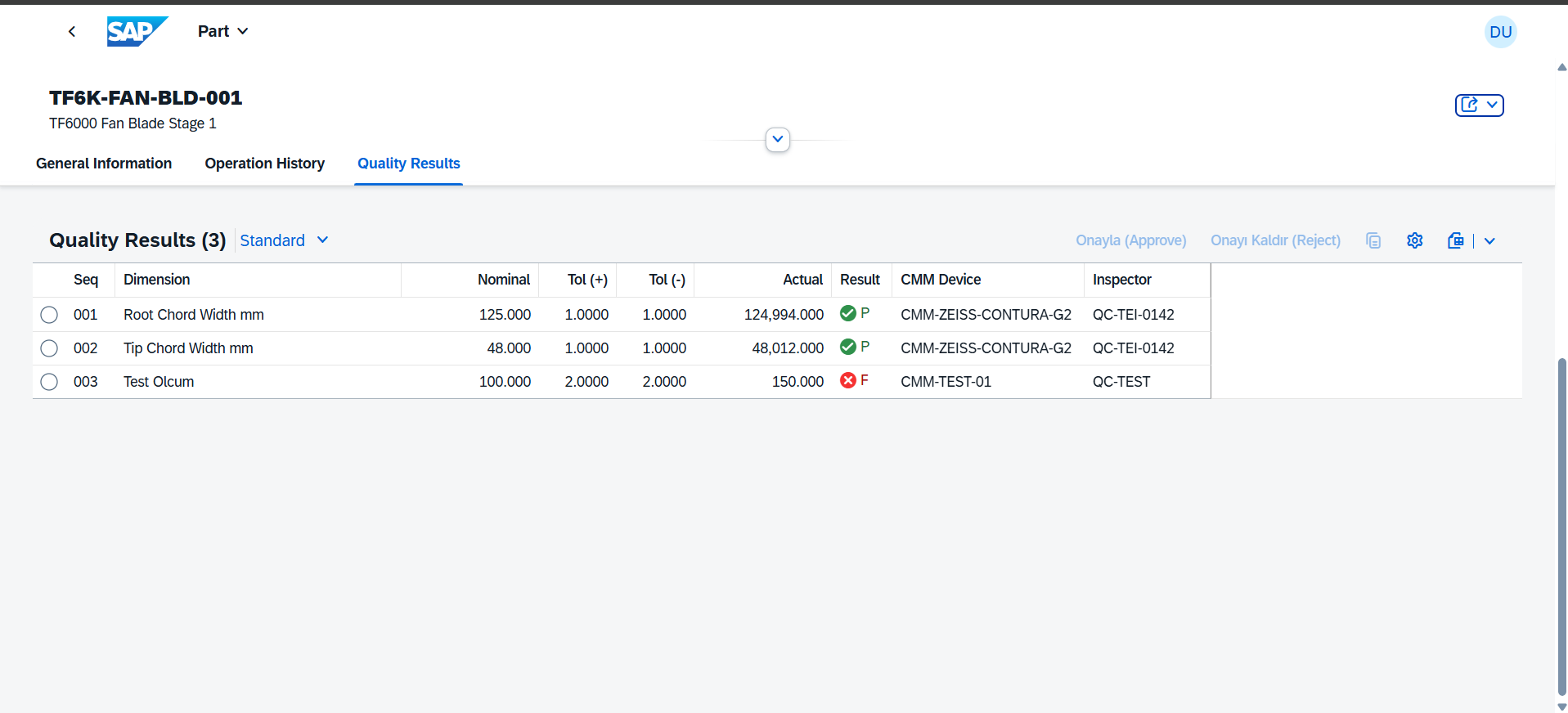Click actual value 48,012.000
Screen dimensions: 1568x713
(788, 348)
